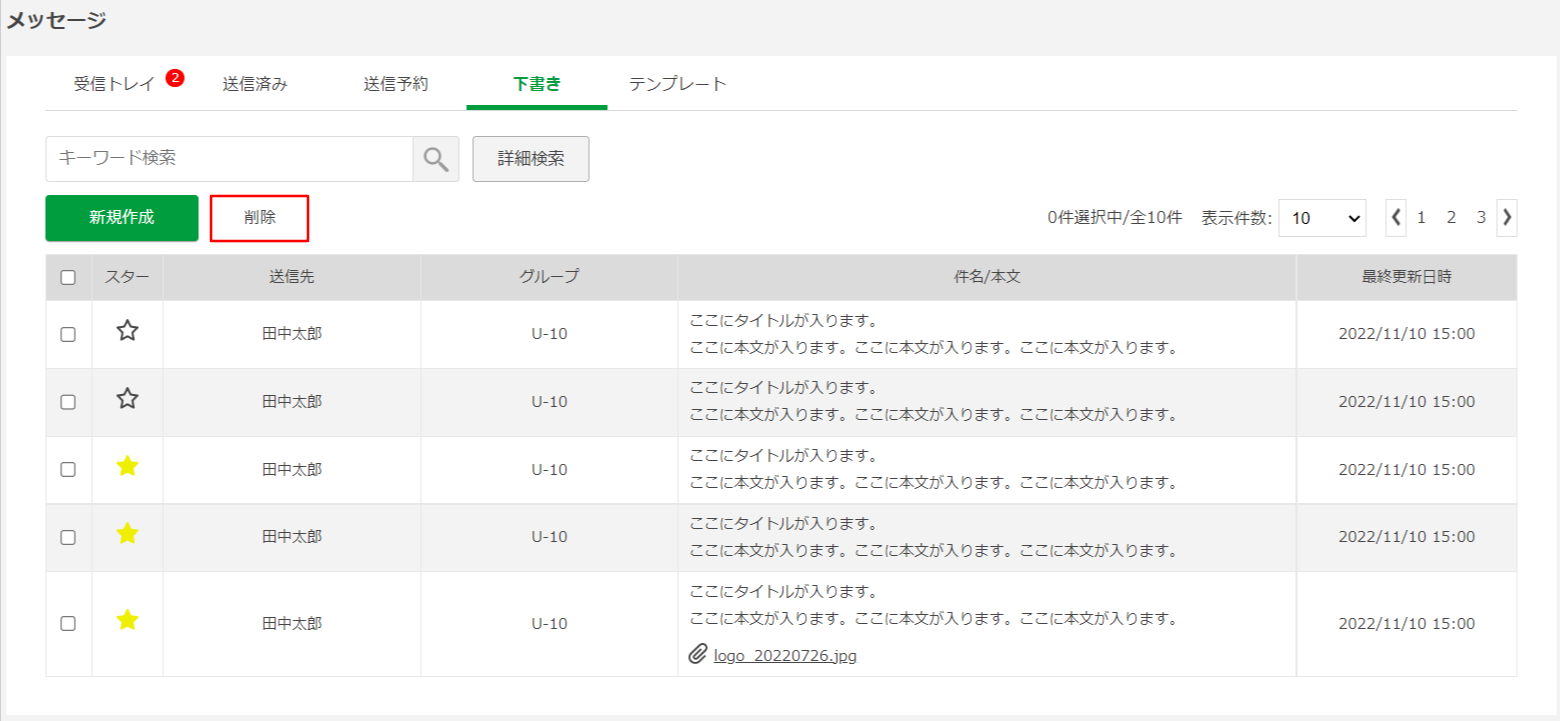Tick the select-all checkbox in table header
This screenshot has width=1560, height=721.
68,278
